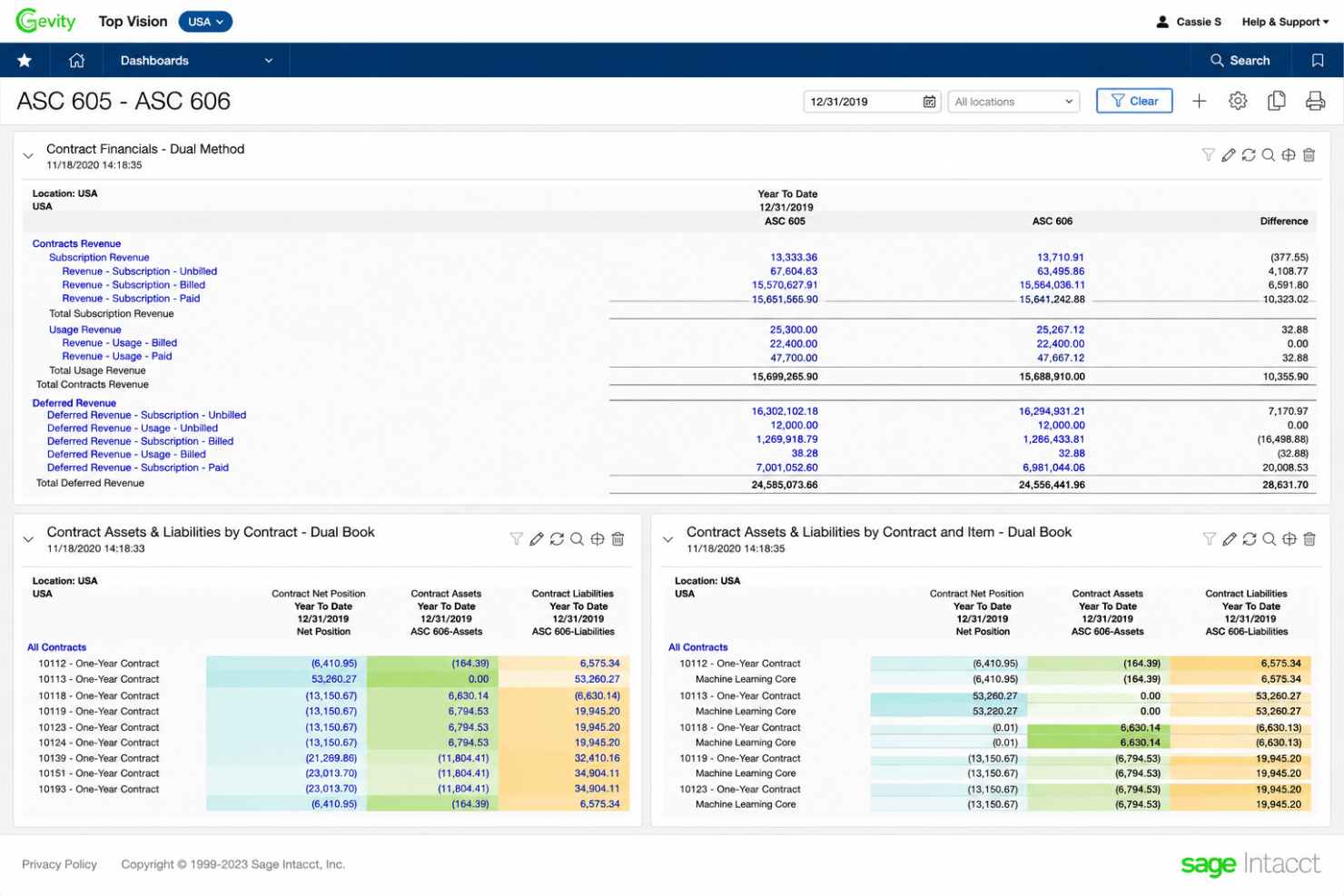Open Revenue - Subscription - Billed link
Image resolution: width=1344 pixels, height=896 pixels.
133,284
